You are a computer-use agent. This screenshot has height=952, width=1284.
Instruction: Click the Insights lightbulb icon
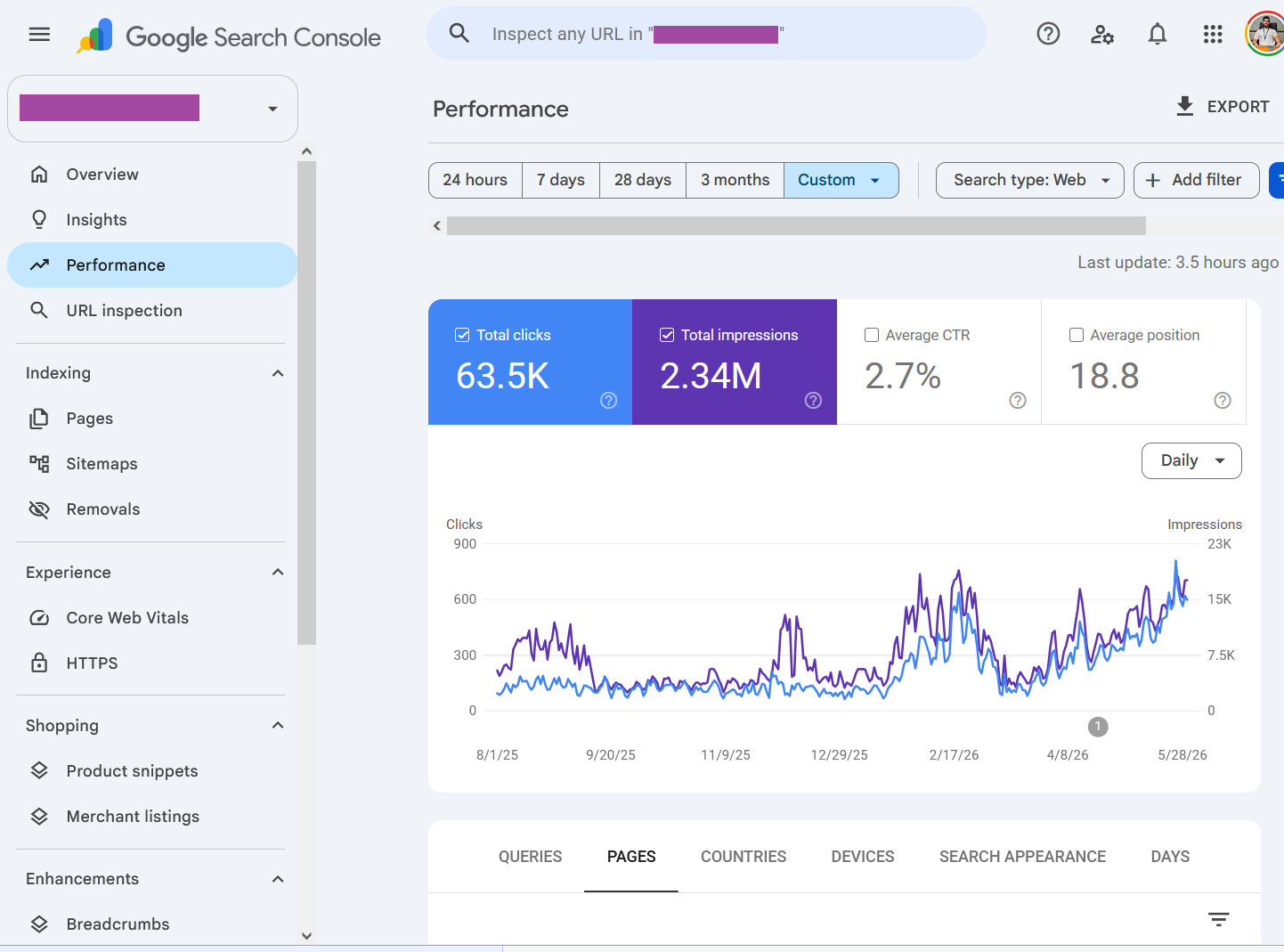click(x=39, y=219)
